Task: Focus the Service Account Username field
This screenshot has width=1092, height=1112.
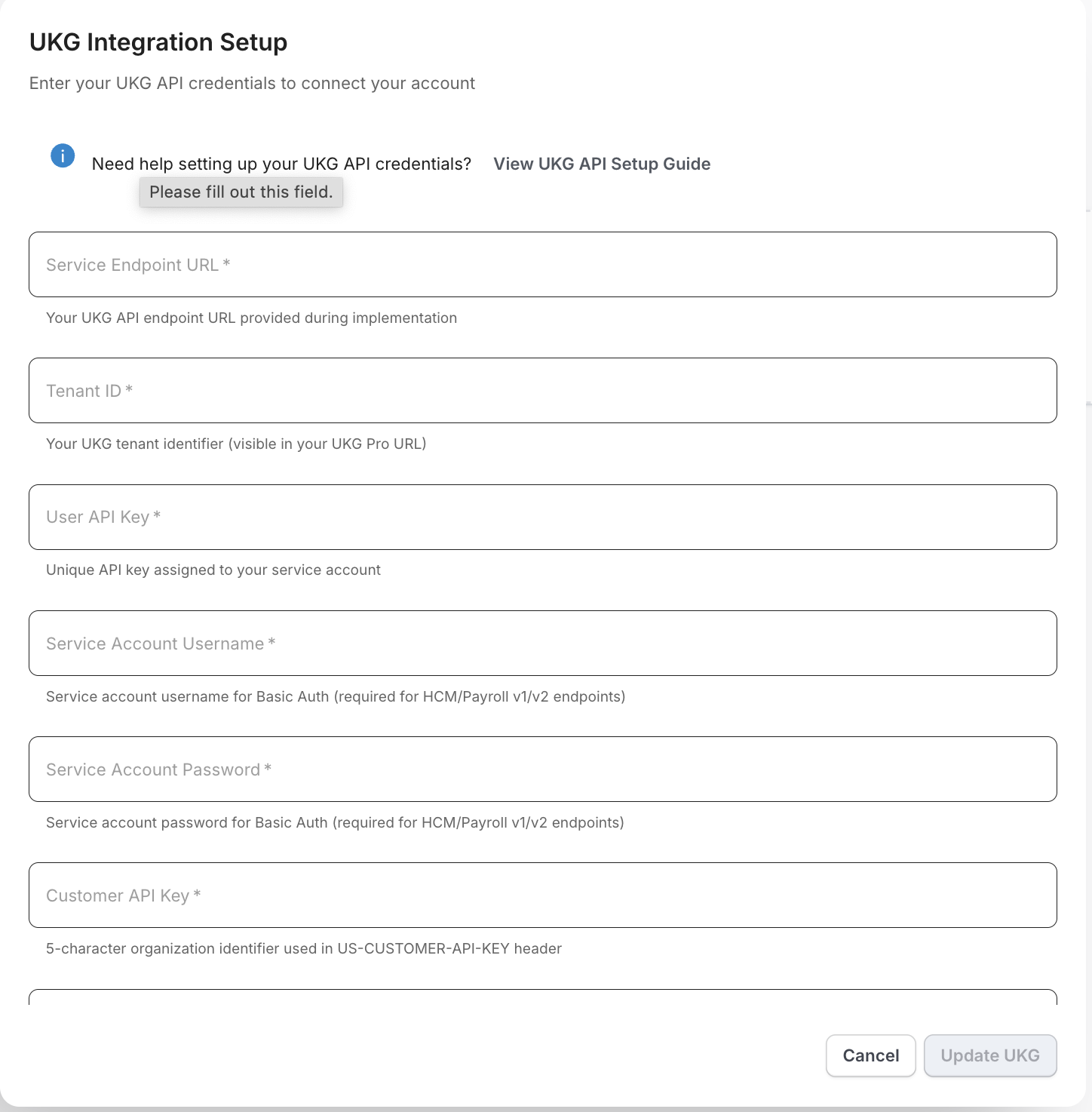Action: click(543, 644)
